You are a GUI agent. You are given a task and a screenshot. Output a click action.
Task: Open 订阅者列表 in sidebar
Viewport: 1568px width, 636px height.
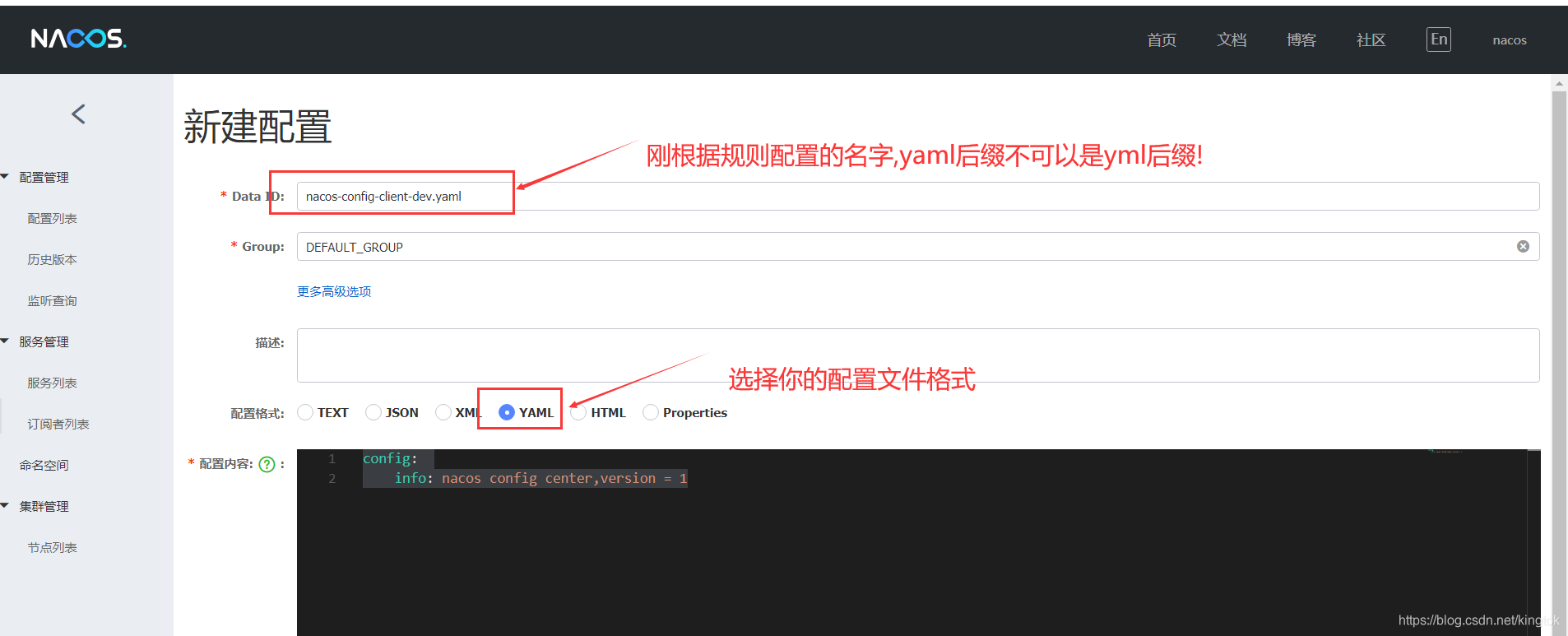tap(58, 424)
